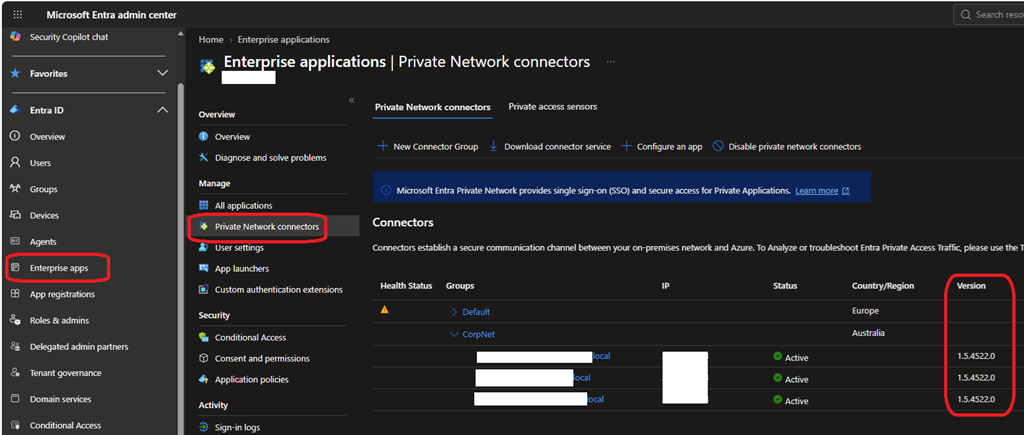The width and height of the screenshot is (1024, 435).
Task: Click the Version column header
Action: tap(971, 286)
